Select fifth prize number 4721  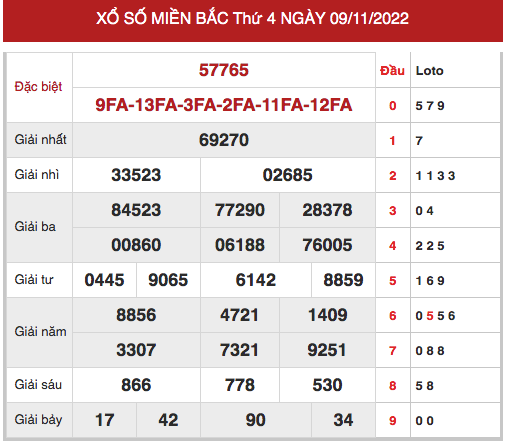pos(239,315)
